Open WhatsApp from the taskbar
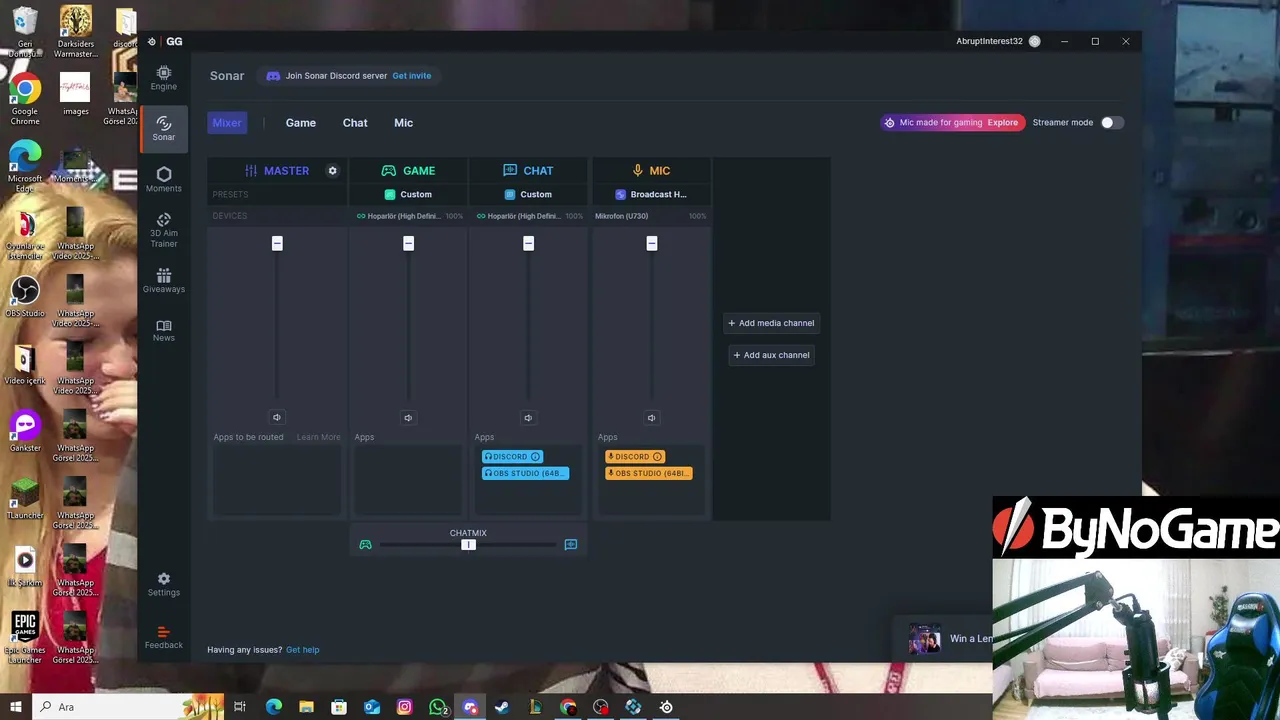 point(438,707)
